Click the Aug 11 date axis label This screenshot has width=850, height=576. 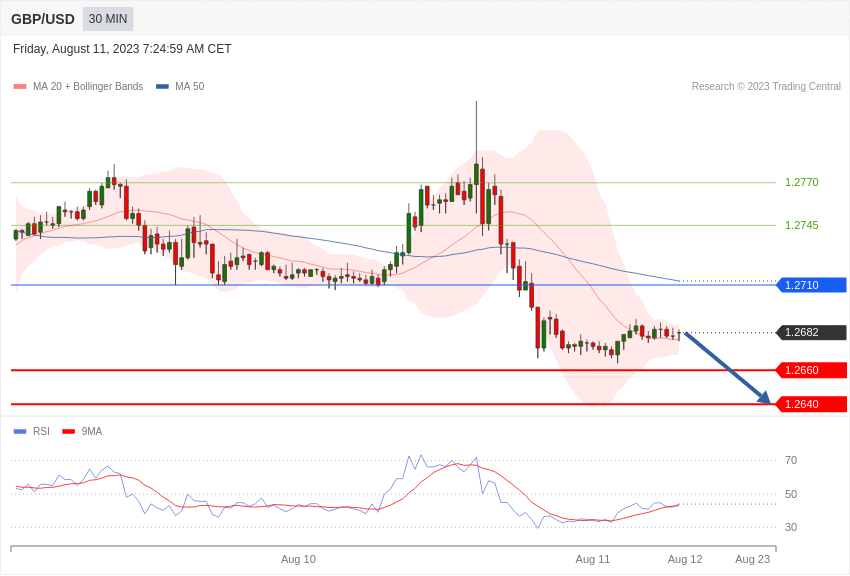593,559
